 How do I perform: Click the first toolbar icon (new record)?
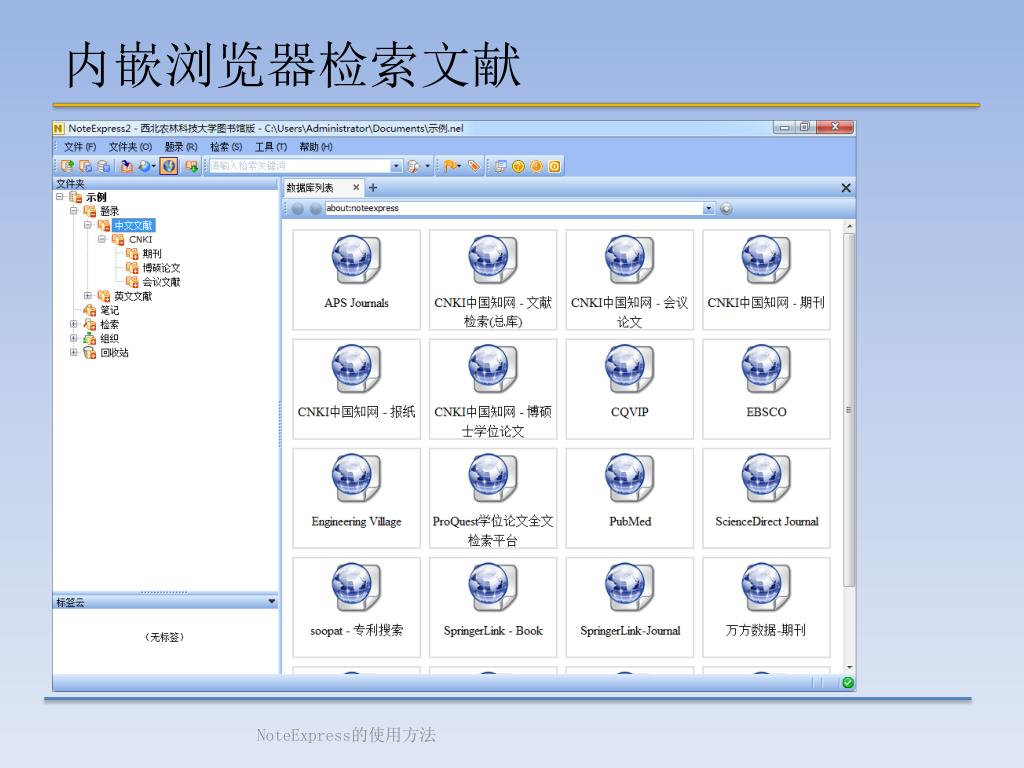coord(67,167)
